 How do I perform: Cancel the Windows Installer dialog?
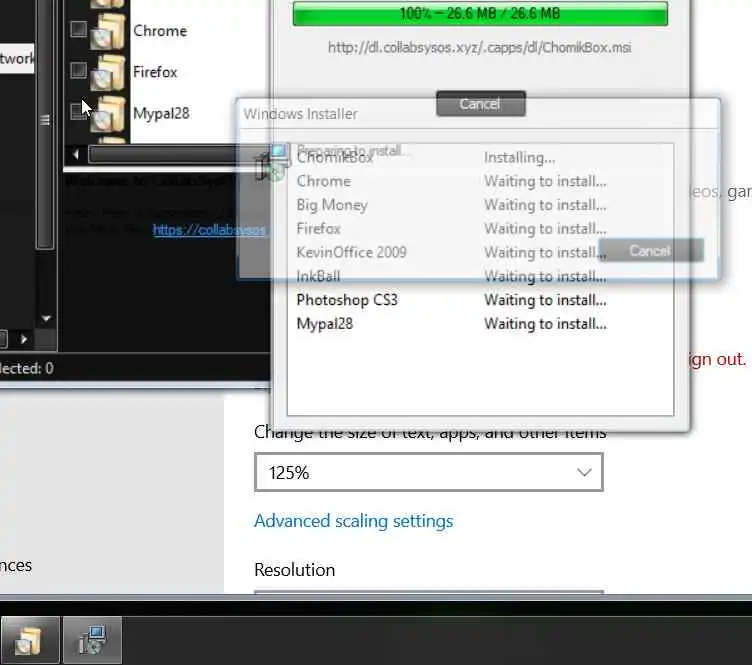tap(651, 250)
